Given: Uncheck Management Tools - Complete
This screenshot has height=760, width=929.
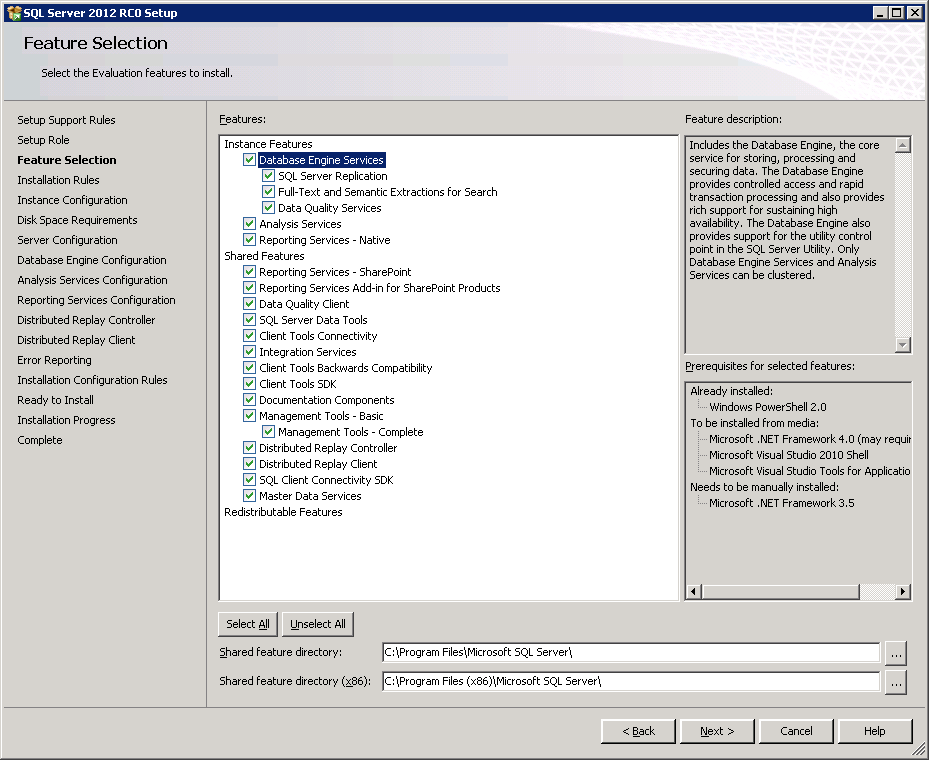Looking at the screenshot, I should [x=268, y=432].
